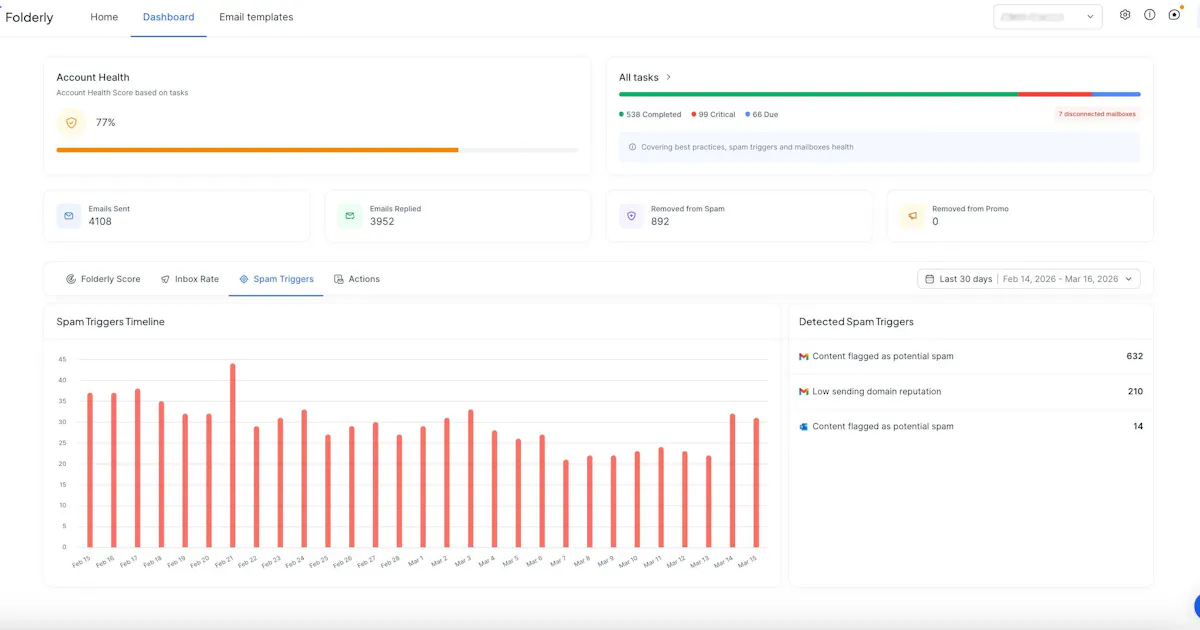This screenshot has width=1200, height=630.
Task: Click the chart bar for Mar 14
Action: tap(732, 480)
